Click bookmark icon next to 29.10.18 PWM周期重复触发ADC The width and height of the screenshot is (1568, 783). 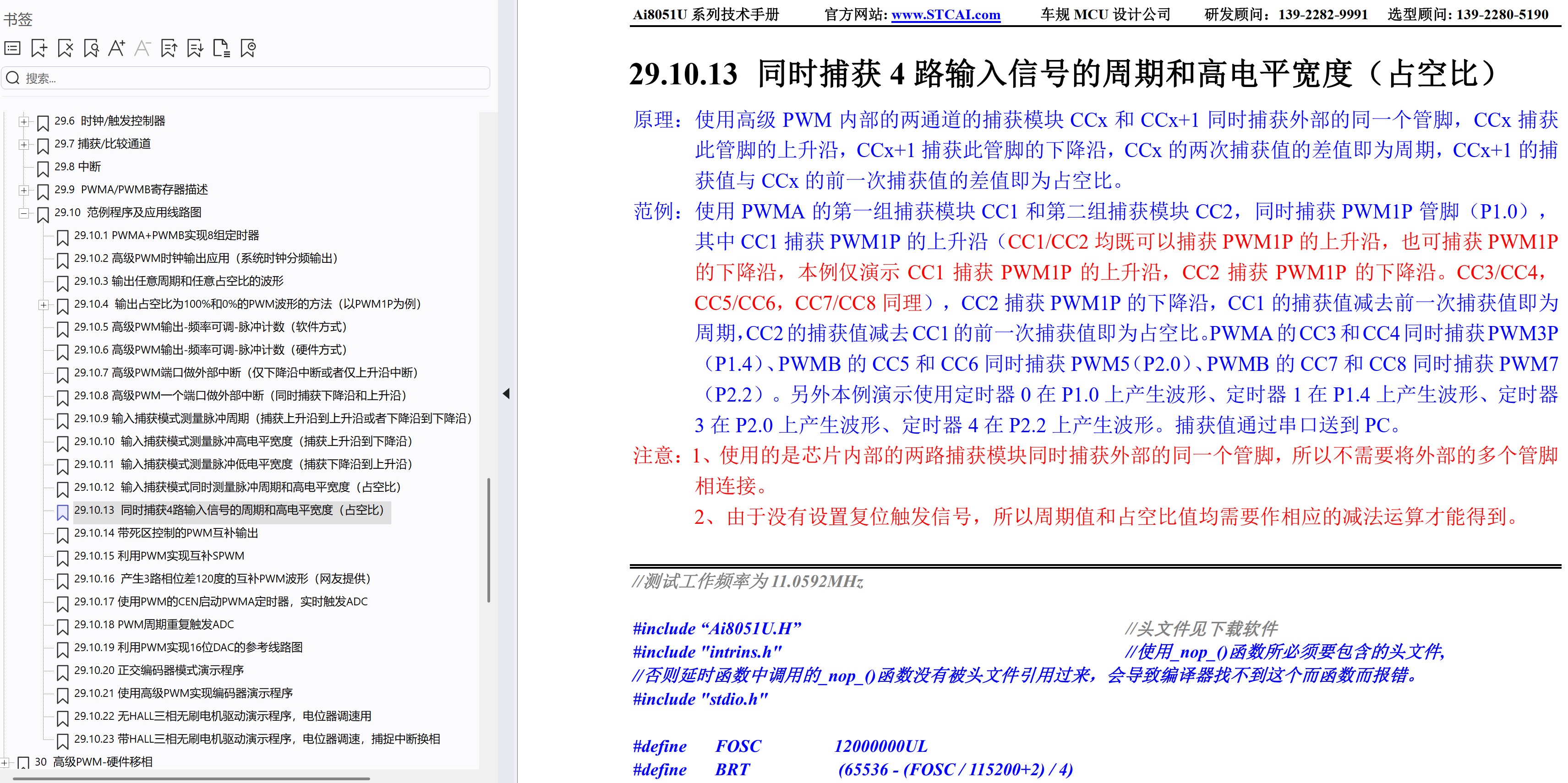point(62,627)
